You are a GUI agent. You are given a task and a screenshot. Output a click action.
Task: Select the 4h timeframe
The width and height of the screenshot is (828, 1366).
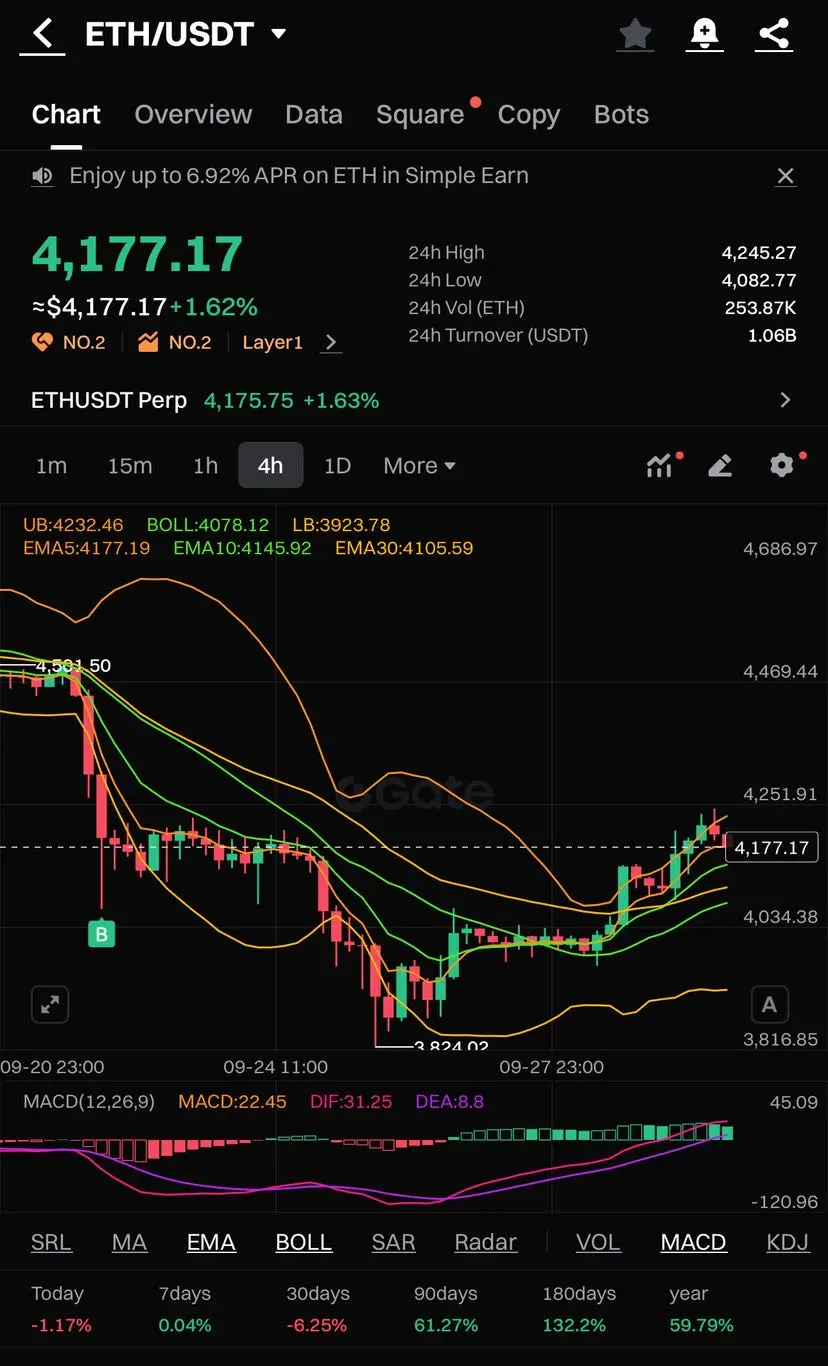point(270,465)
